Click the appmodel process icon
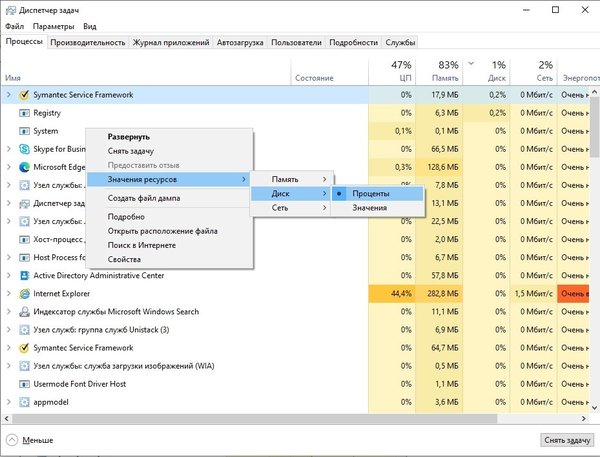The image size is (600, 457). point(24,402)
